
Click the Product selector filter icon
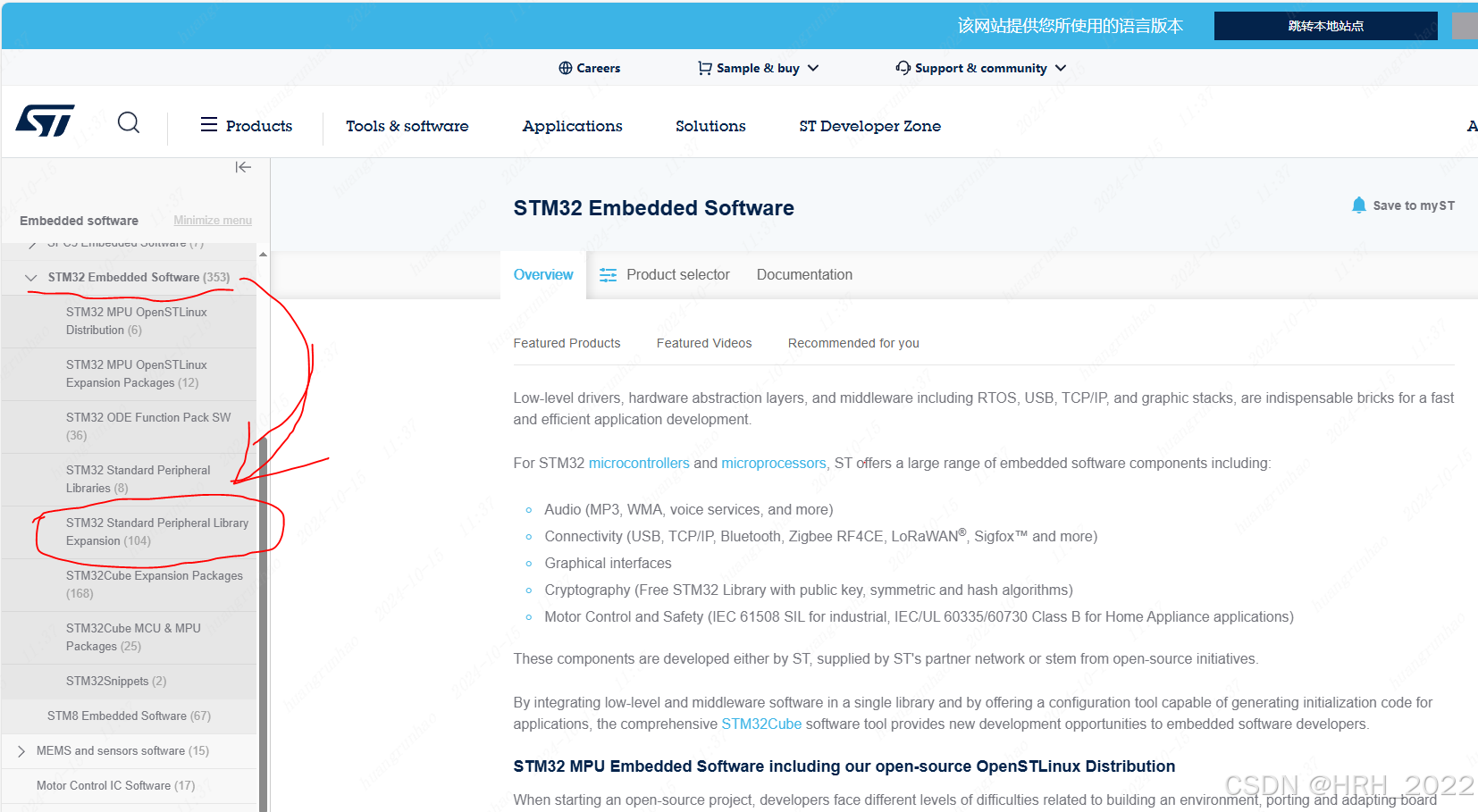609,275
